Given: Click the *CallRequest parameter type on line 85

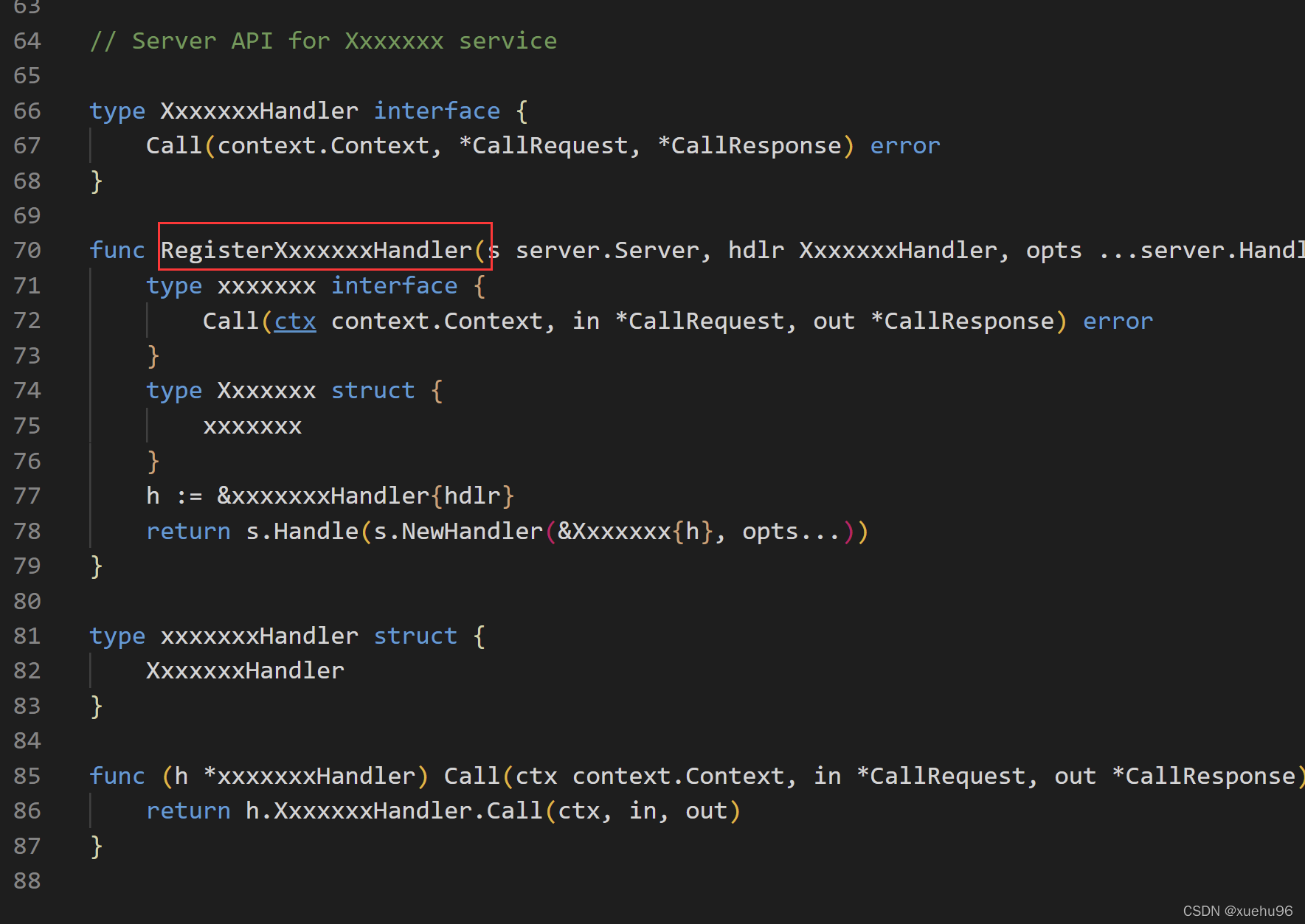Looking at the screenshot, I should (x=941, y=776).
